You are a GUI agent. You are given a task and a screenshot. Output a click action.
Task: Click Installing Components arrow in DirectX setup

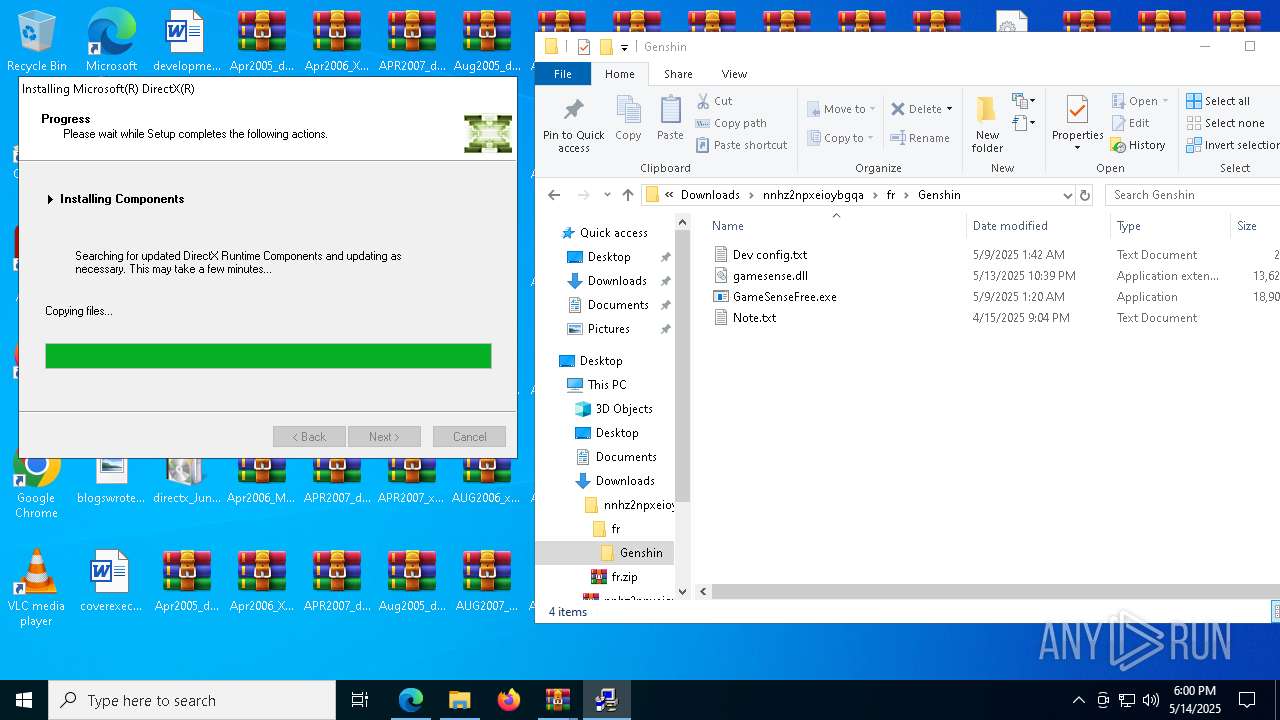pos(50,199)
